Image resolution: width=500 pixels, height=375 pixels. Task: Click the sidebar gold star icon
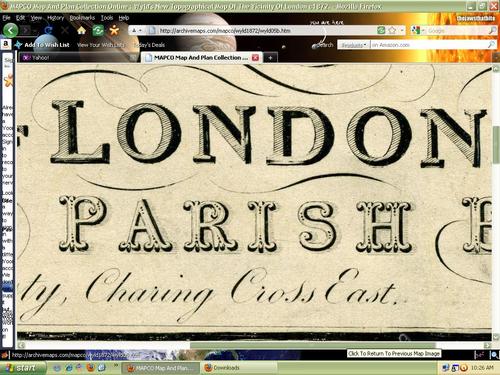coord(8,80)
